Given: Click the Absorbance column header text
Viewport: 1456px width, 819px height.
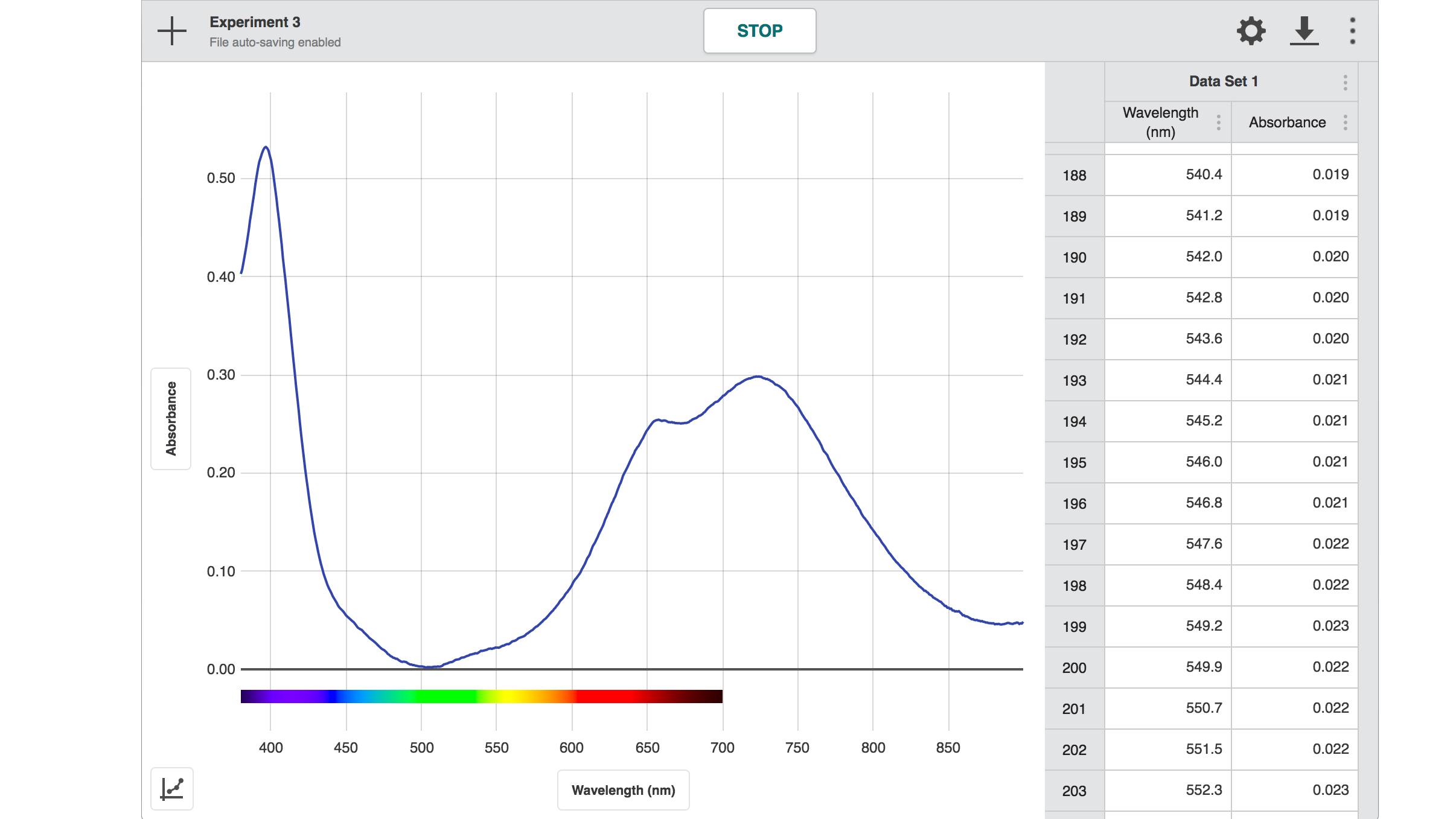Looking at the screenshot, I should [1287, 123].
